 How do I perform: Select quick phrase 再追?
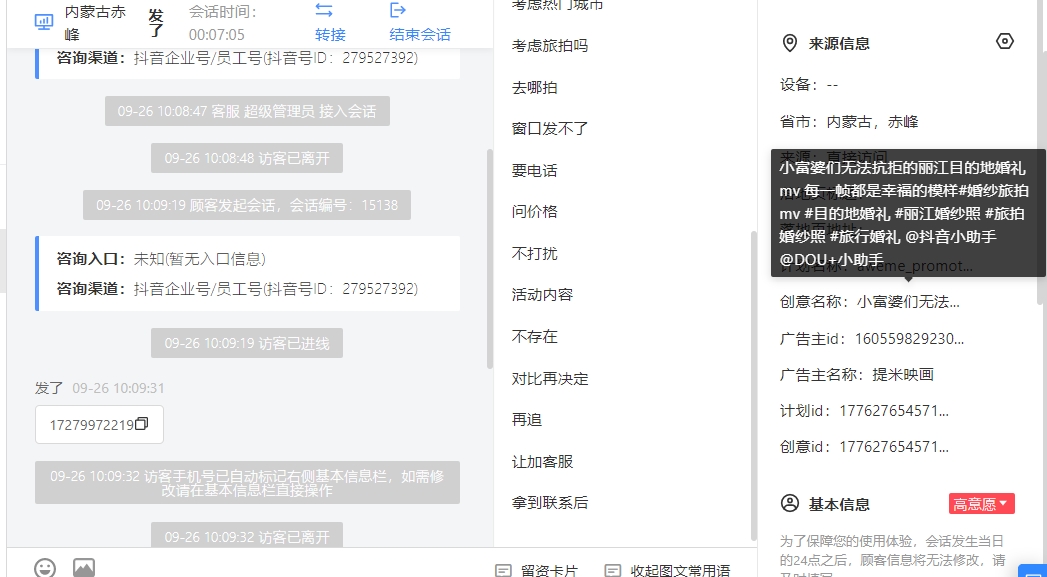(x=527, y=420)
